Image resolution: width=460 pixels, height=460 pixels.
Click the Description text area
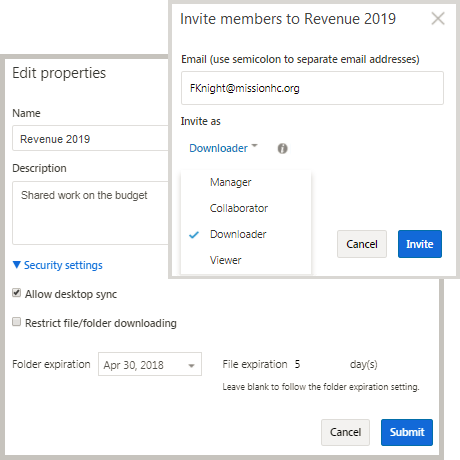(x=91, y=213)
